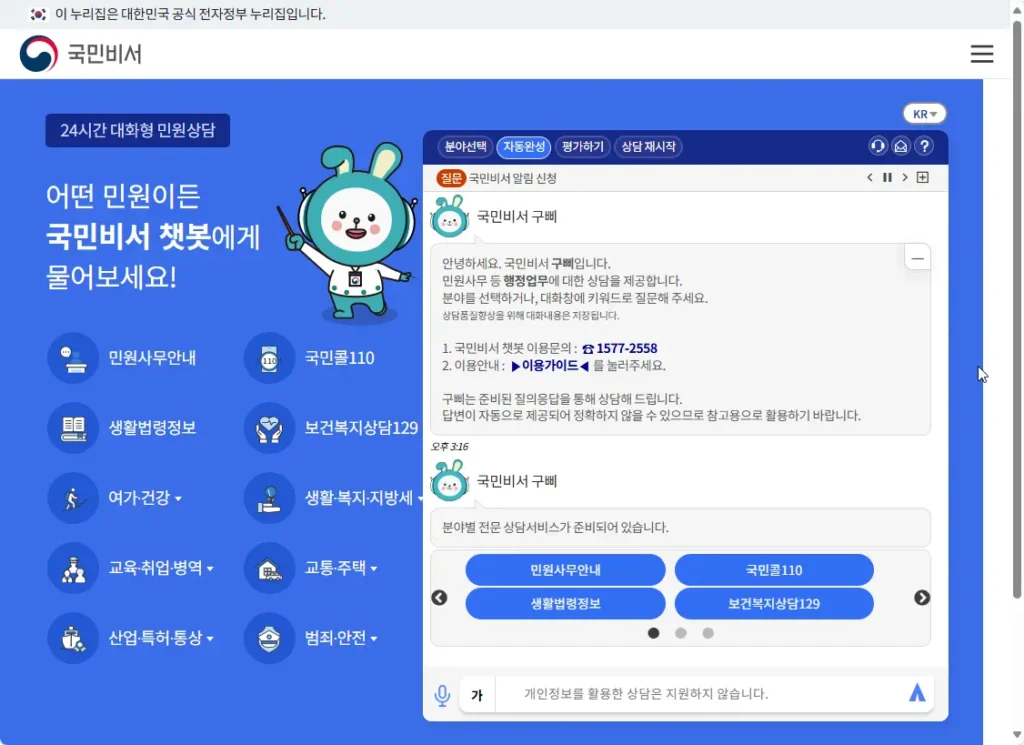Click the microphone voice input icon
Image resolution: width=1024 pixels, height=745 pixels.
tap(442, 695)
